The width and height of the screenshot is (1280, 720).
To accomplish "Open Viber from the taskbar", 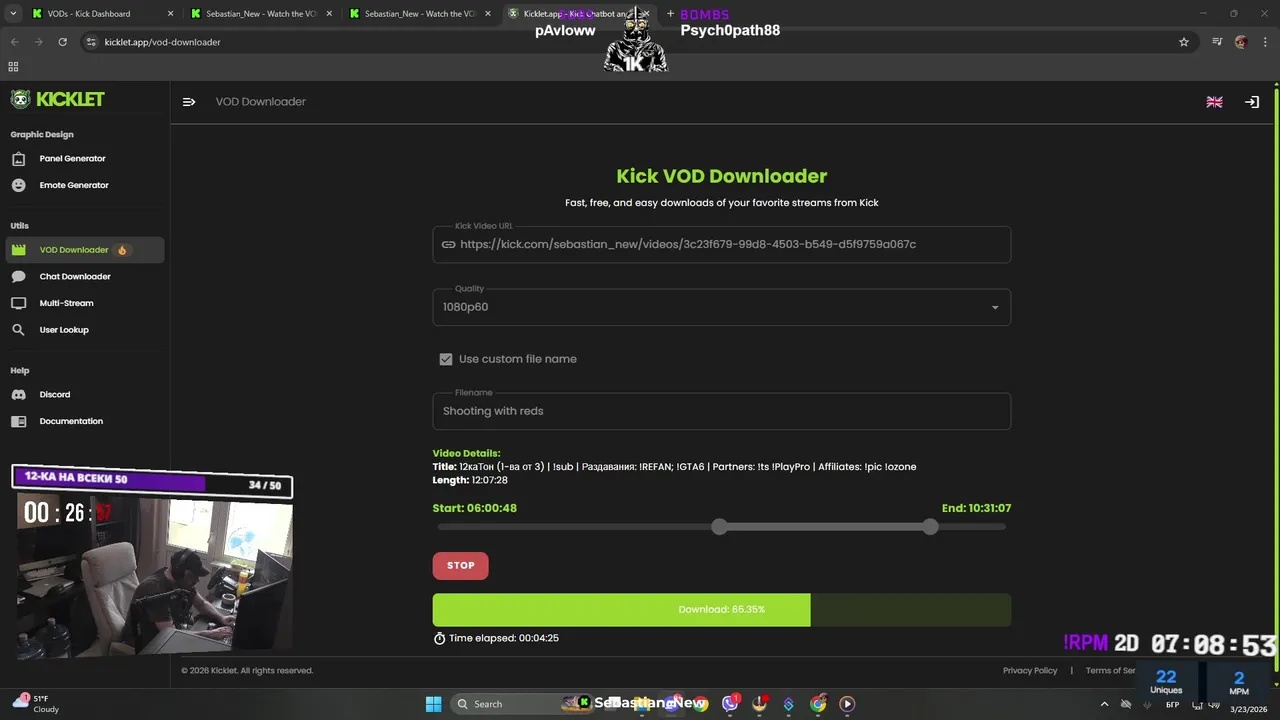I will [730, 704].
